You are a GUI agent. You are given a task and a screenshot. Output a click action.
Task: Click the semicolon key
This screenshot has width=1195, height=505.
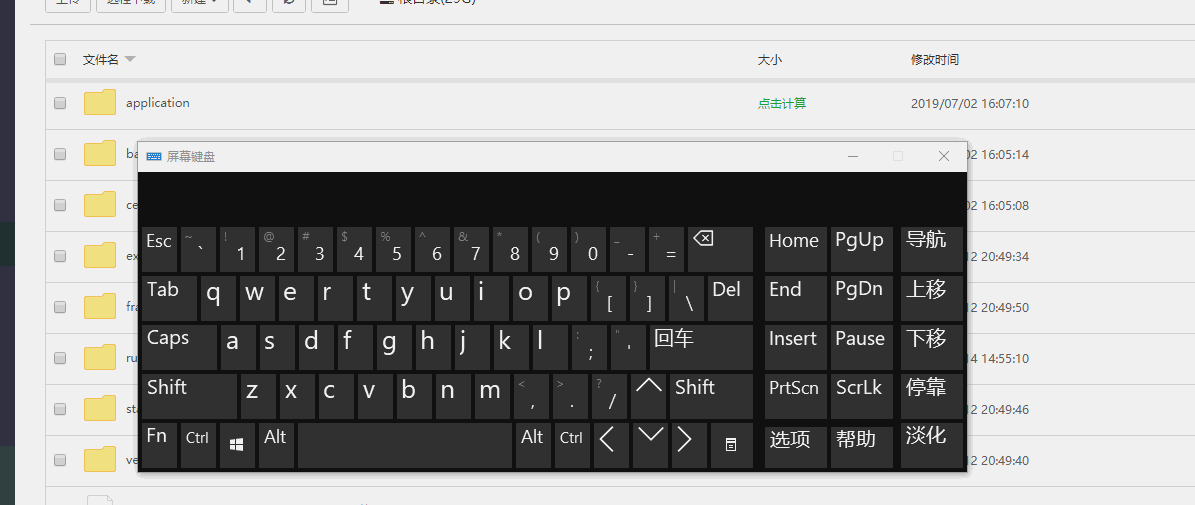pos(589,347)
